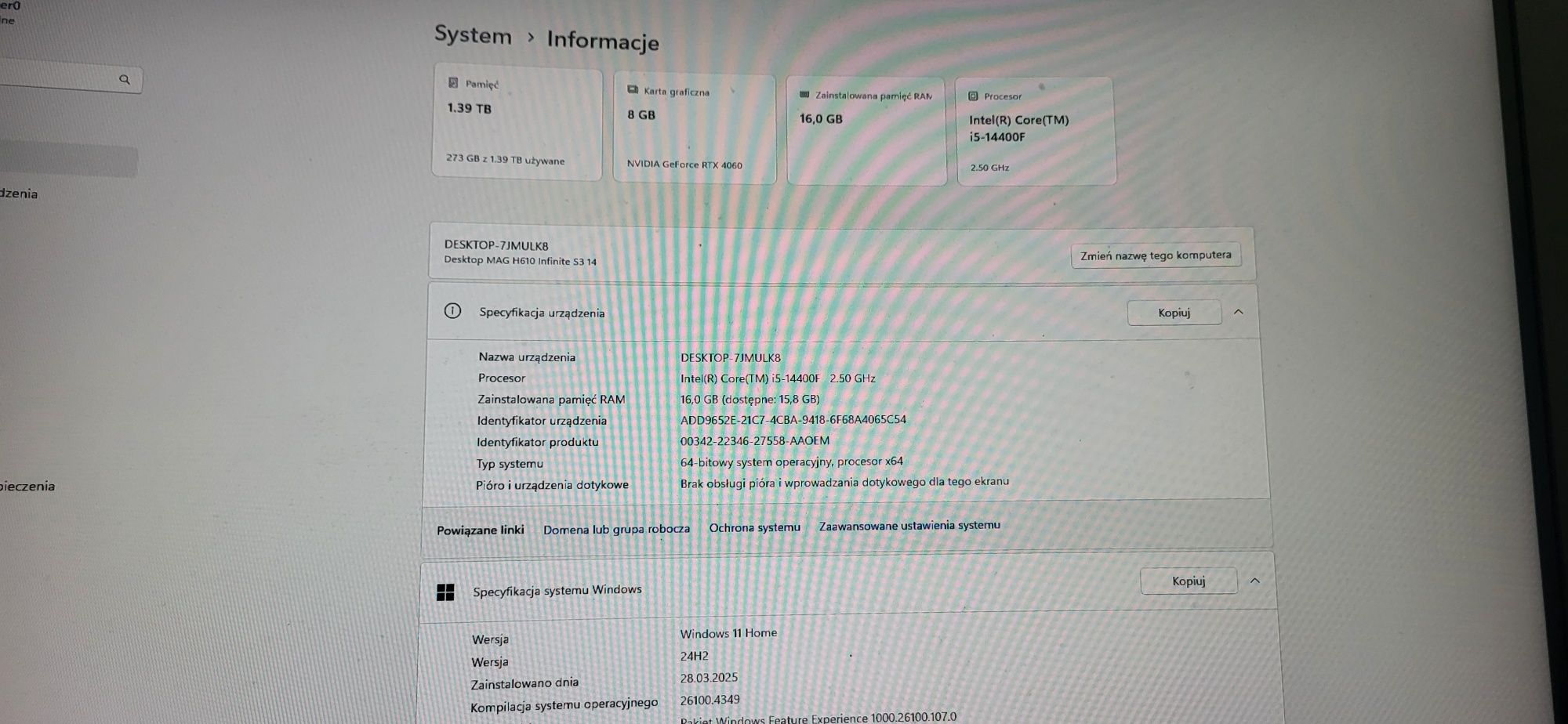Screen dimensions: 1568x724
Task: Click the Procesor chip icon
Action: coord(973,96)
